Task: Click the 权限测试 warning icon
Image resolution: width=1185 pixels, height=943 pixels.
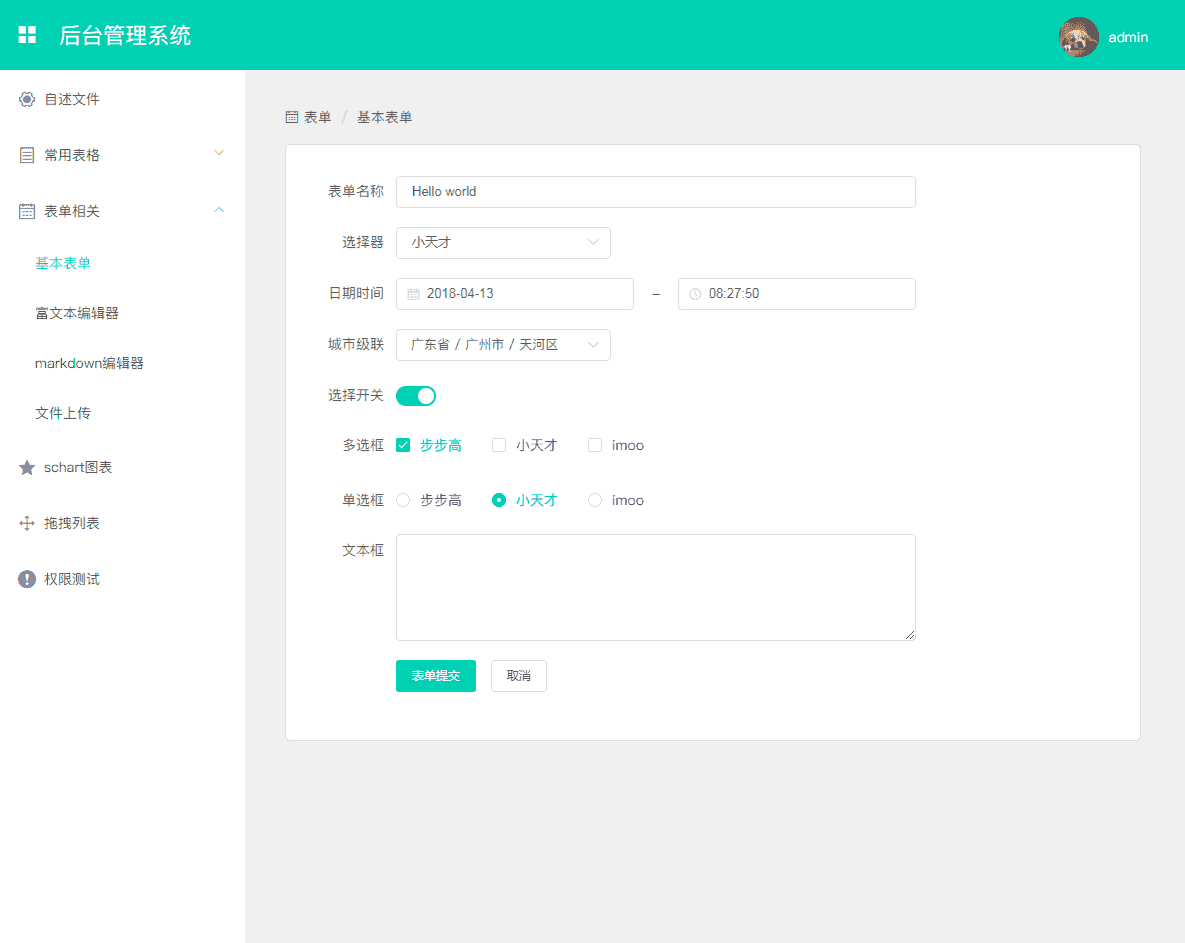Action: pos(27,580)
